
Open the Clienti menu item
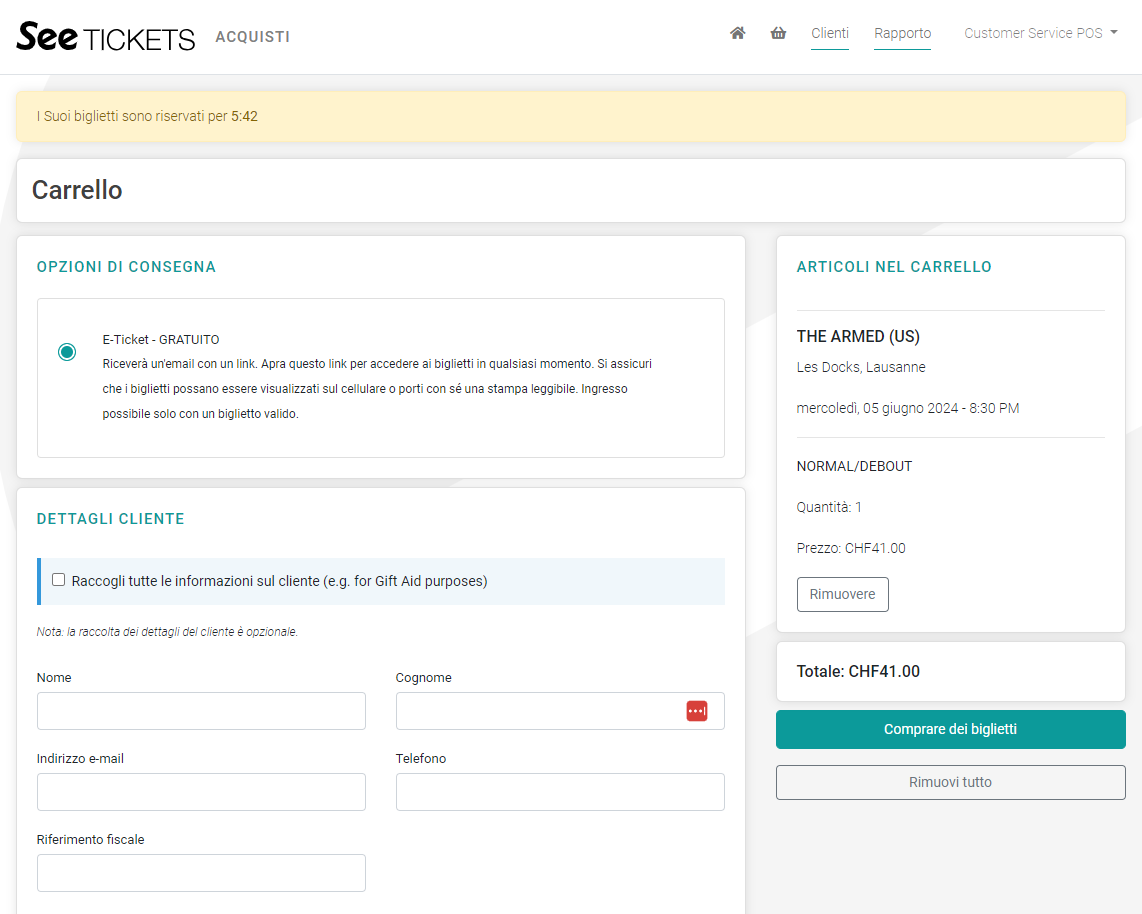(x=830, y=33)
